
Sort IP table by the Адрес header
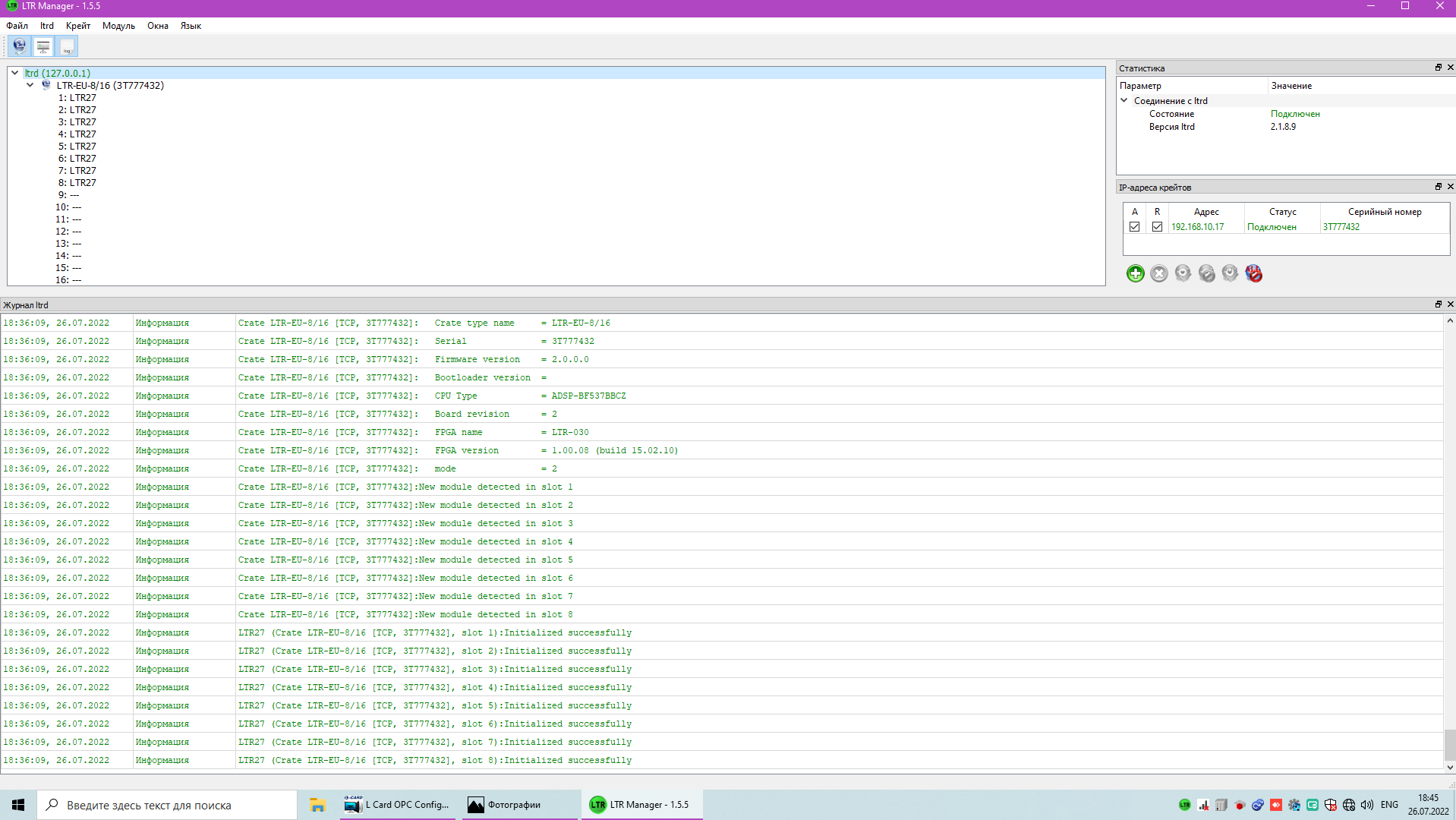[x=1206, y=212]
